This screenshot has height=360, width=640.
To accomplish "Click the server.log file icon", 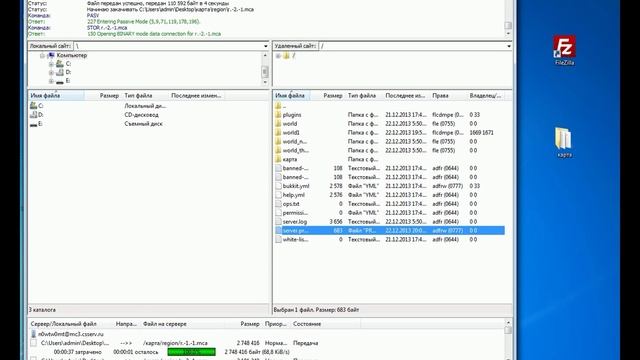I will (278, 222).
